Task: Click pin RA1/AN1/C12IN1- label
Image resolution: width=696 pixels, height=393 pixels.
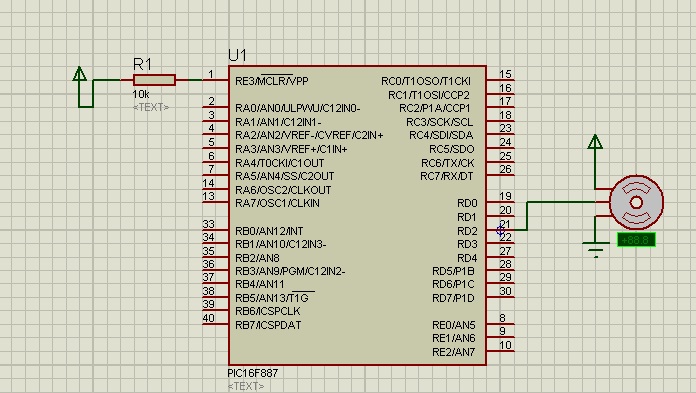Action: click(x=278, y=122)
